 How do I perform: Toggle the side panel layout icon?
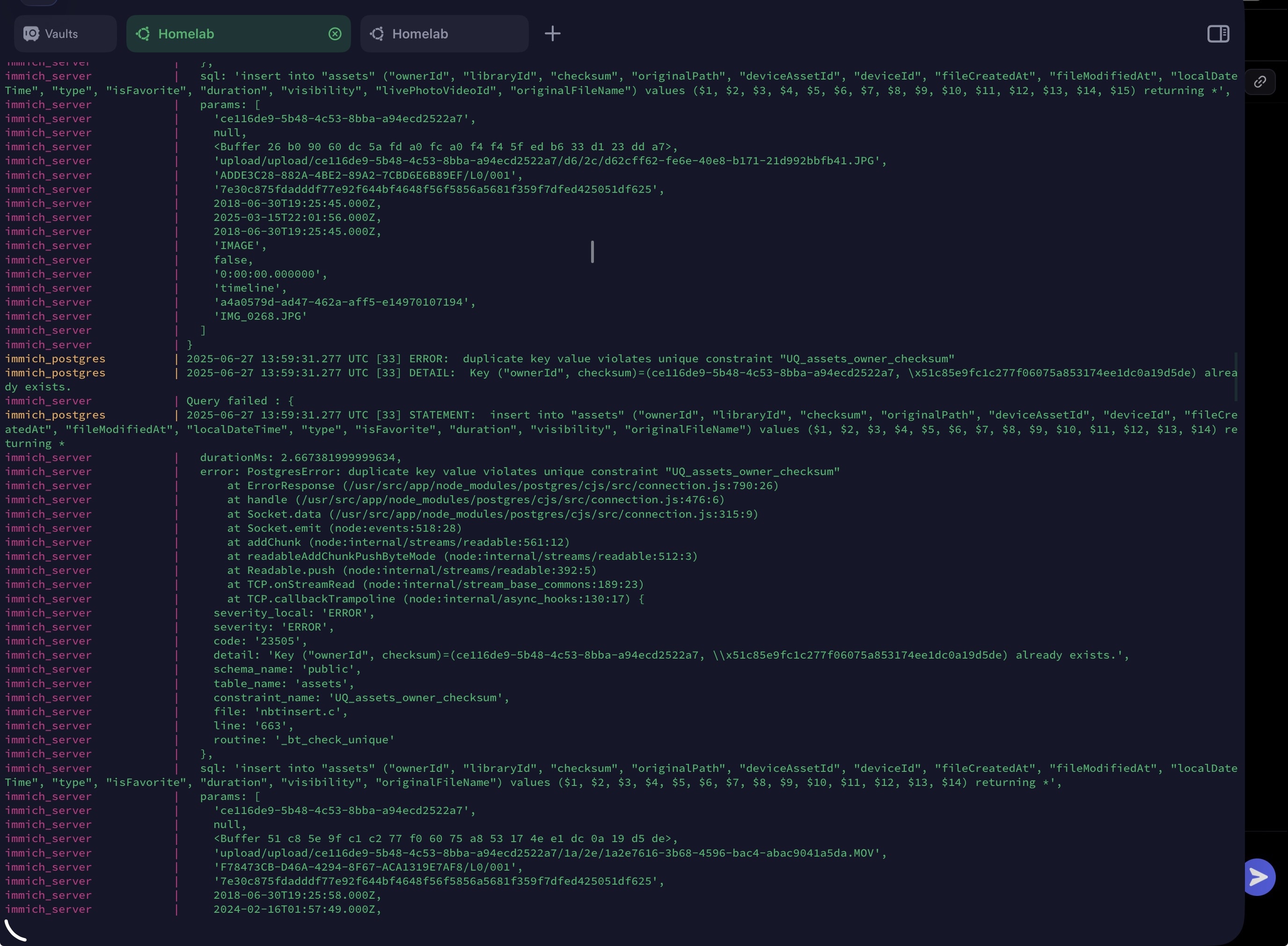click(1218, 34)
